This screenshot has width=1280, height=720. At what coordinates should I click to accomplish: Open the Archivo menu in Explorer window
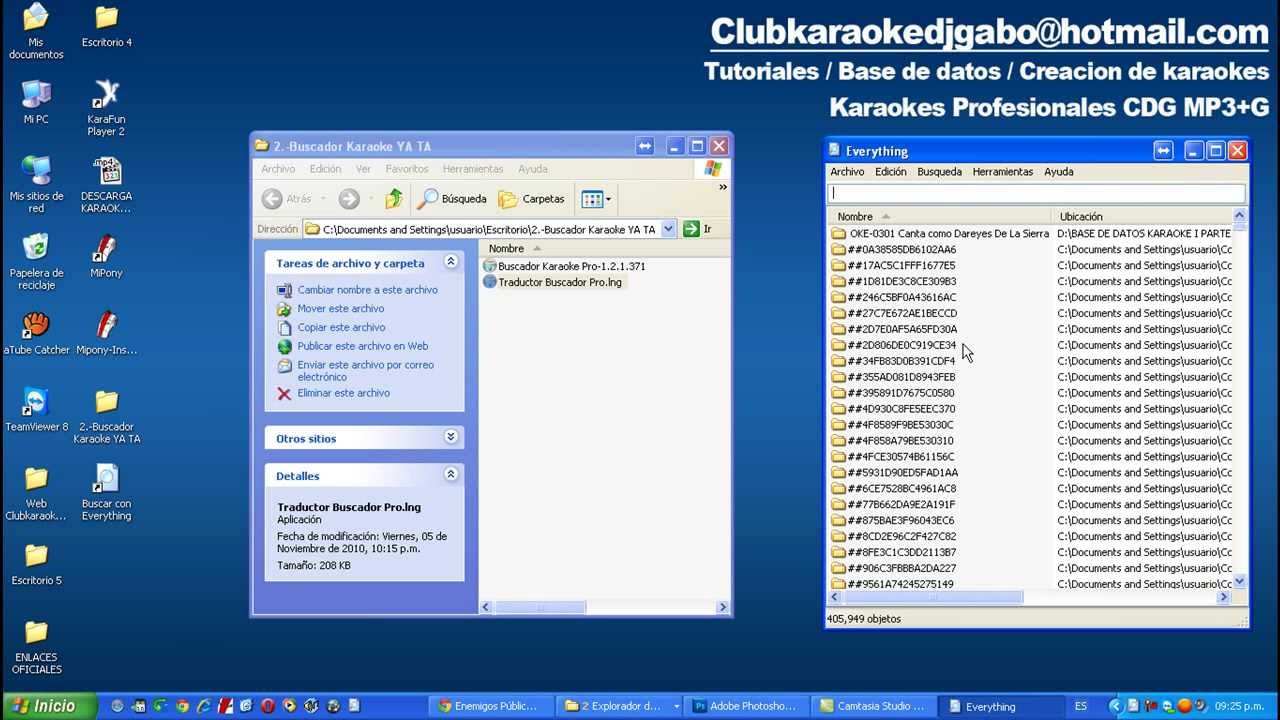278,169
